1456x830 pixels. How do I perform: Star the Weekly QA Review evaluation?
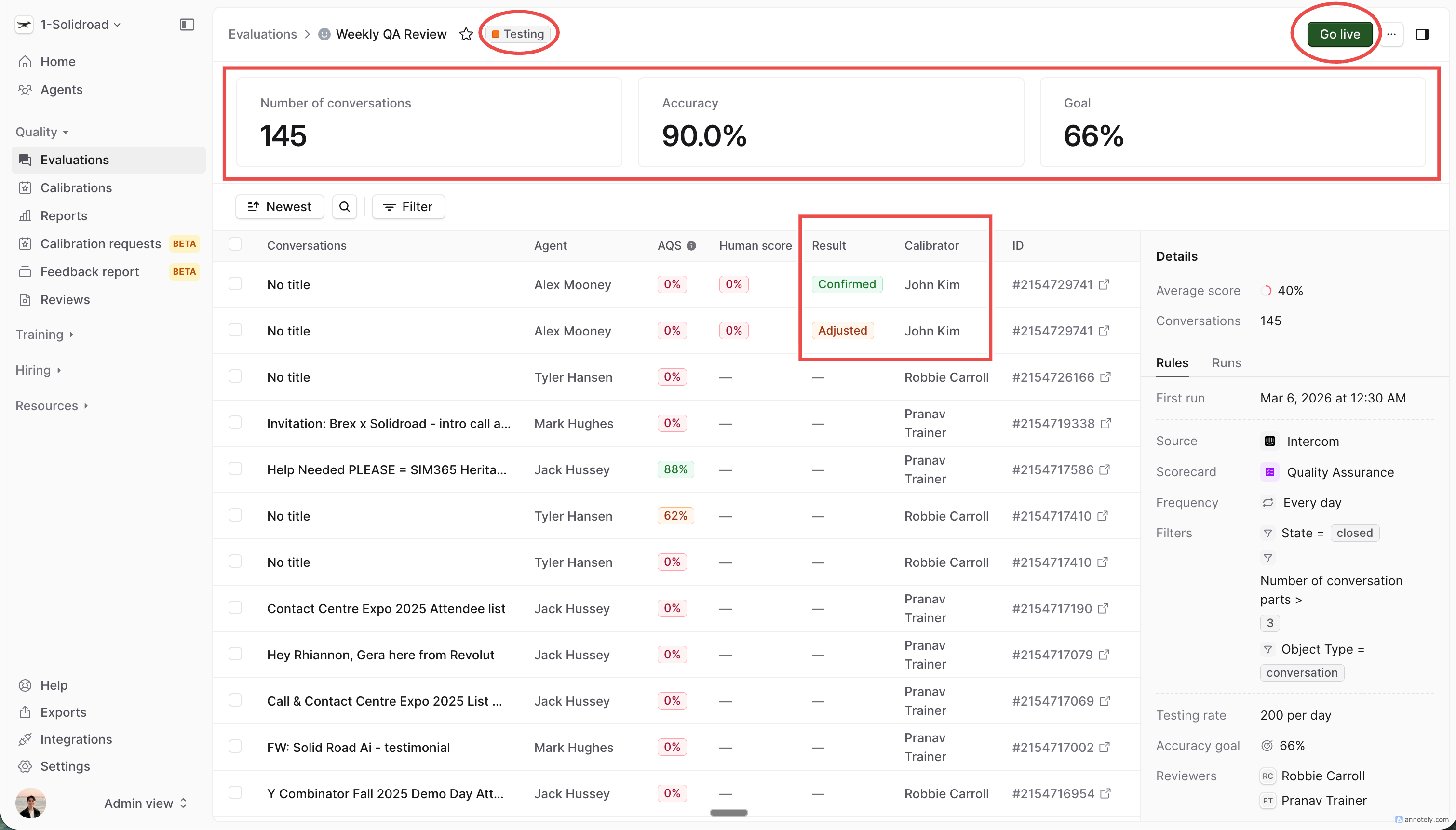[x=466, y=34]
